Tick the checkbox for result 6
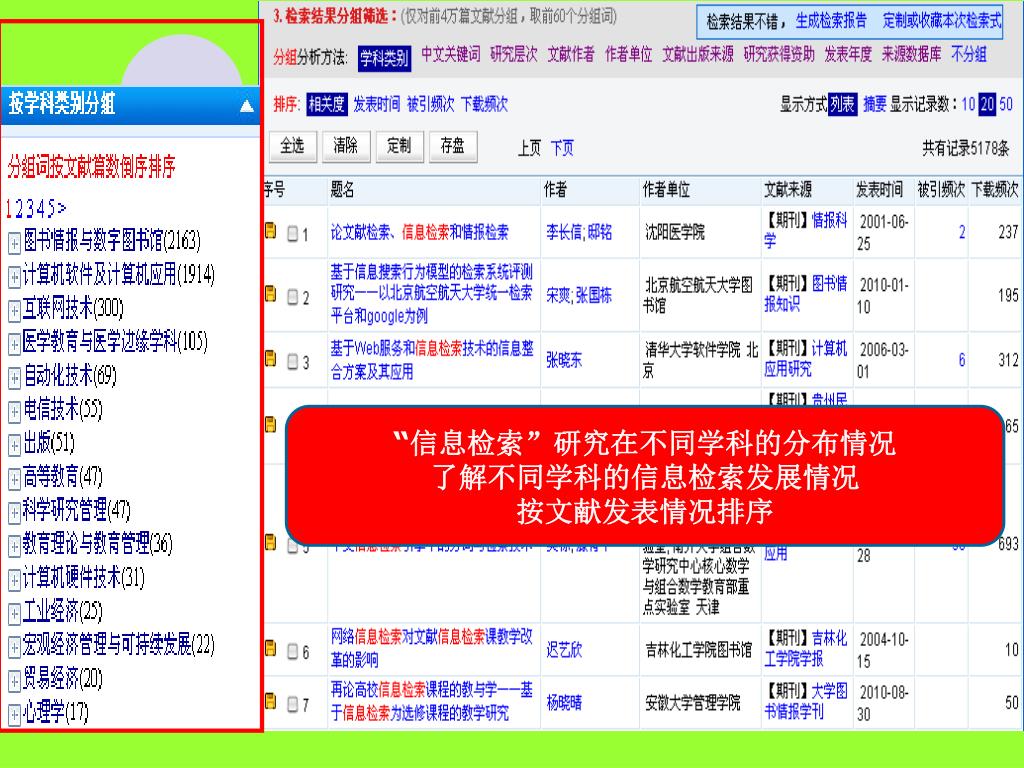 click(293, 651)
